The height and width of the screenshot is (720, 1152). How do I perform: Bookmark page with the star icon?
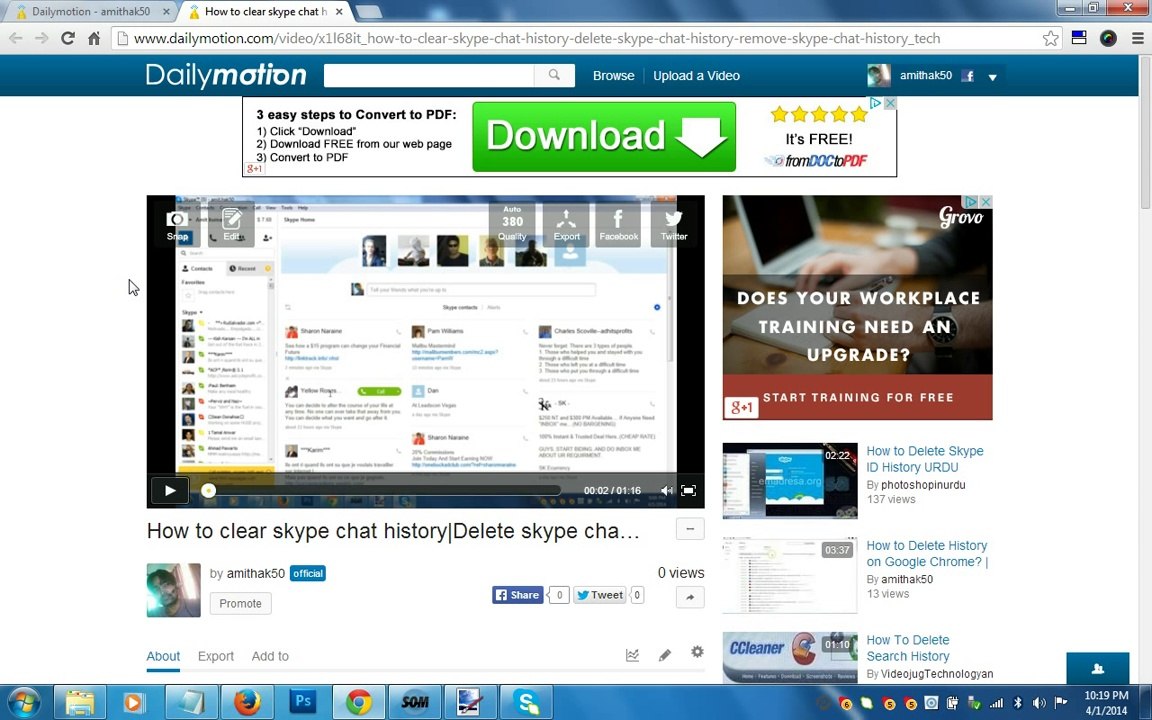point(1051,38)
